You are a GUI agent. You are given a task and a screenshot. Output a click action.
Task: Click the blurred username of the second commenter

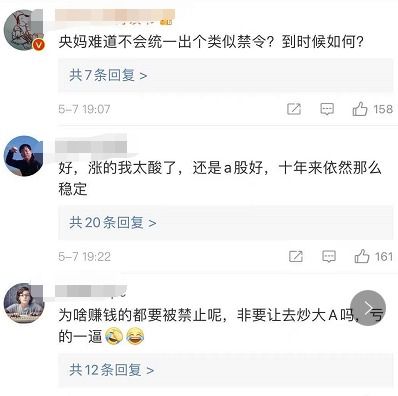(x=91, y=147)
